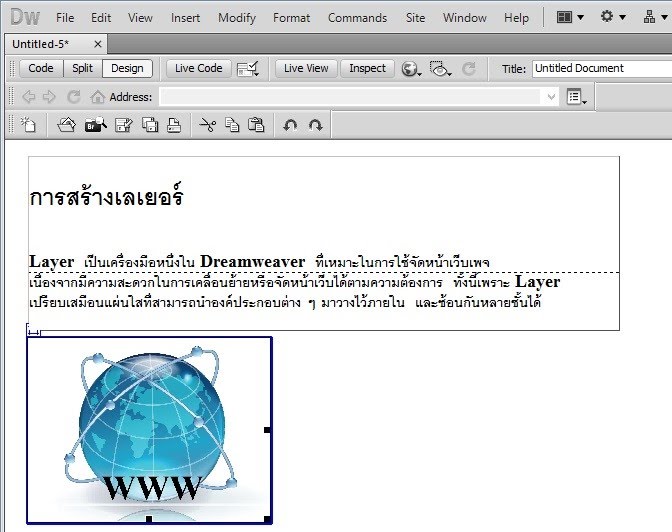Click the Print Code icon
The height and width of the screenshot is (532, 672).
174,125
